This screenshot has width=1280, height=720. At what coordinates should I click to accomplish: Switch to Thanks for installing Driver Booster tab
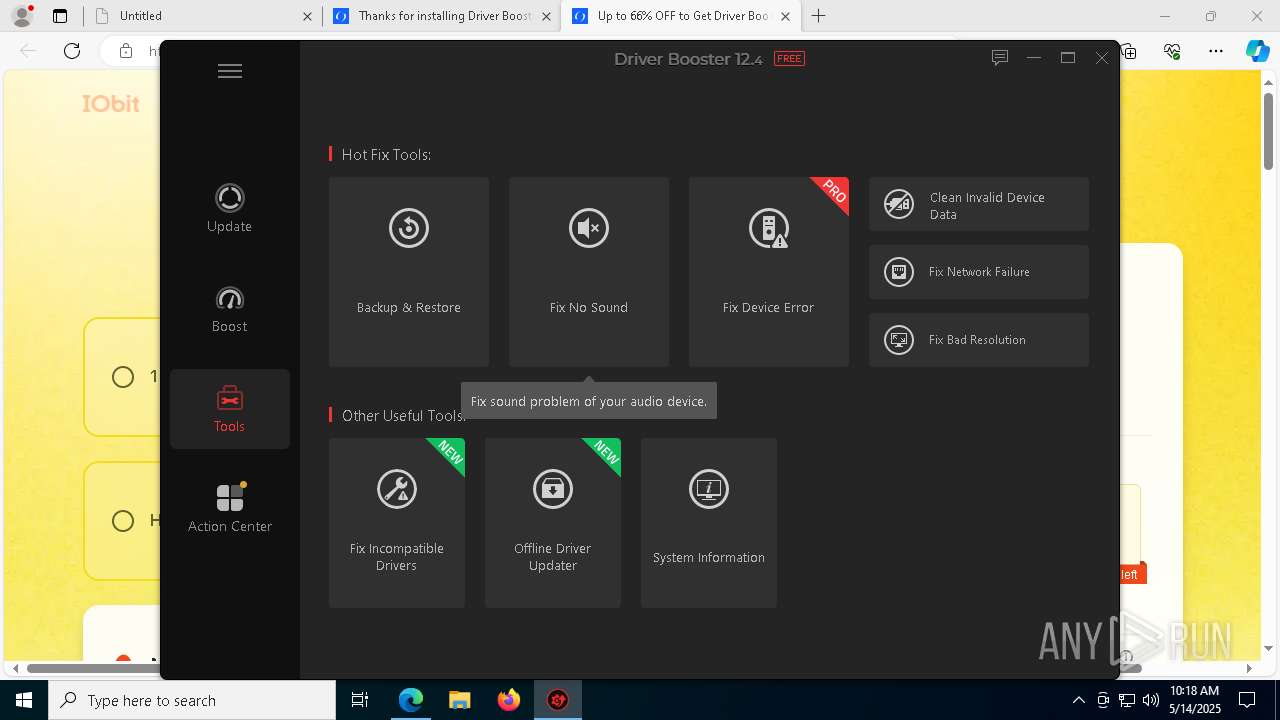pos(442,16)
